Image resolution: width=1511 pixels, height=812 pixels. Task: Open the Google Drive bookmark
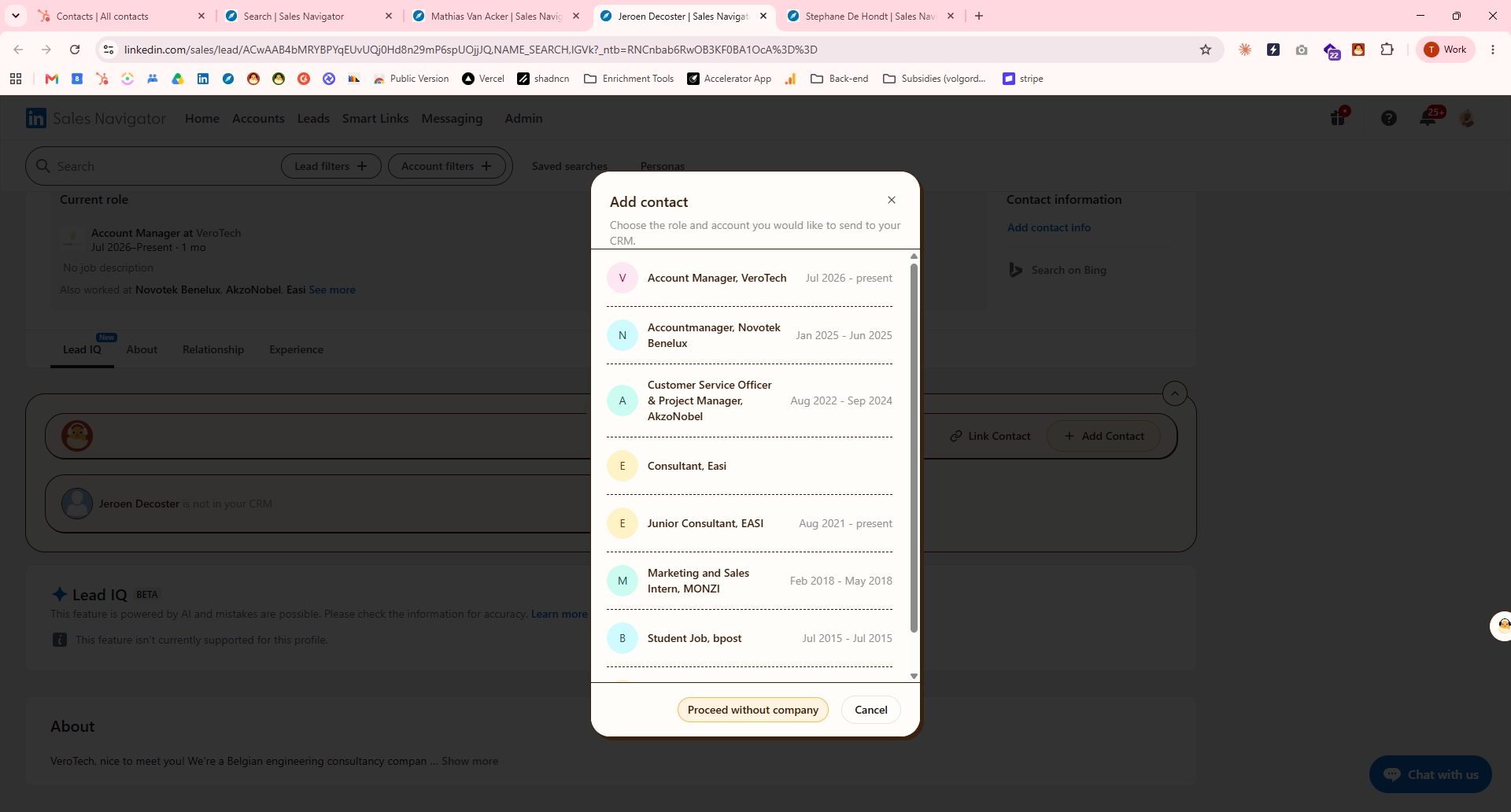point(178,79)
